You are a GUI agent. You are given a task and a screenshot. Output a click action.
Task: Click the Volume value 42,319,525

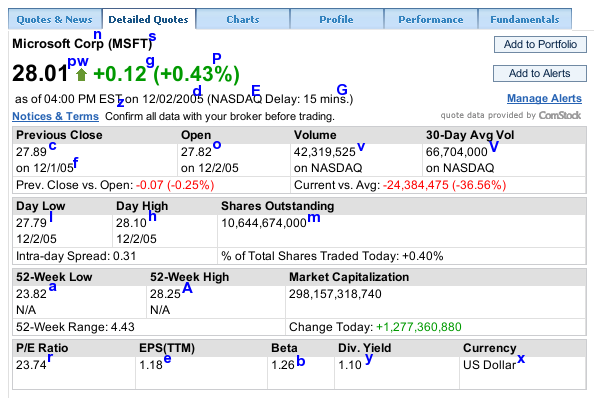click(x=325, y=152)
